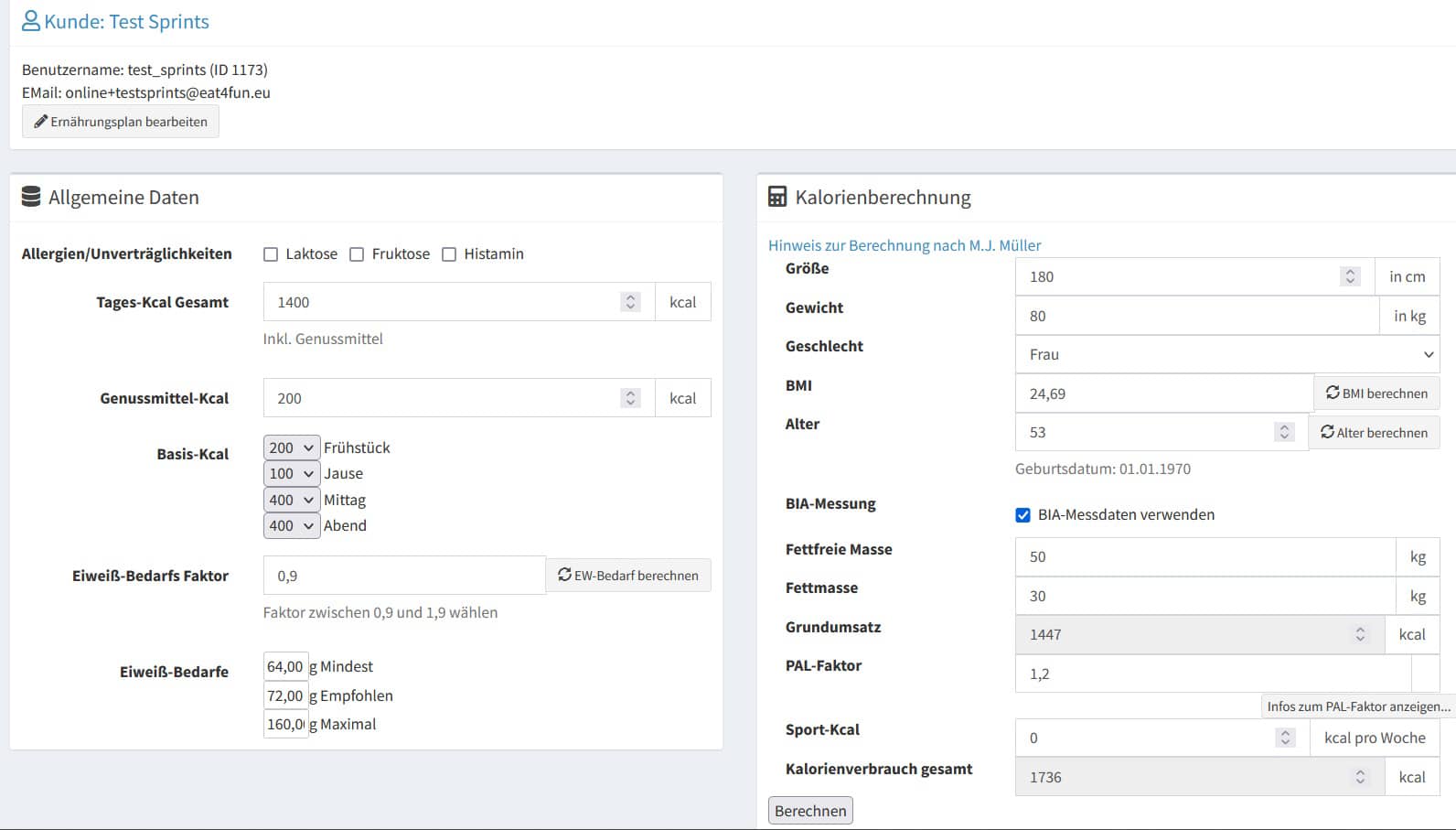The image size is (1456, 830).
Task: Click the user icon beside Kunde: Test Sprints
Action: coord(31,21)
